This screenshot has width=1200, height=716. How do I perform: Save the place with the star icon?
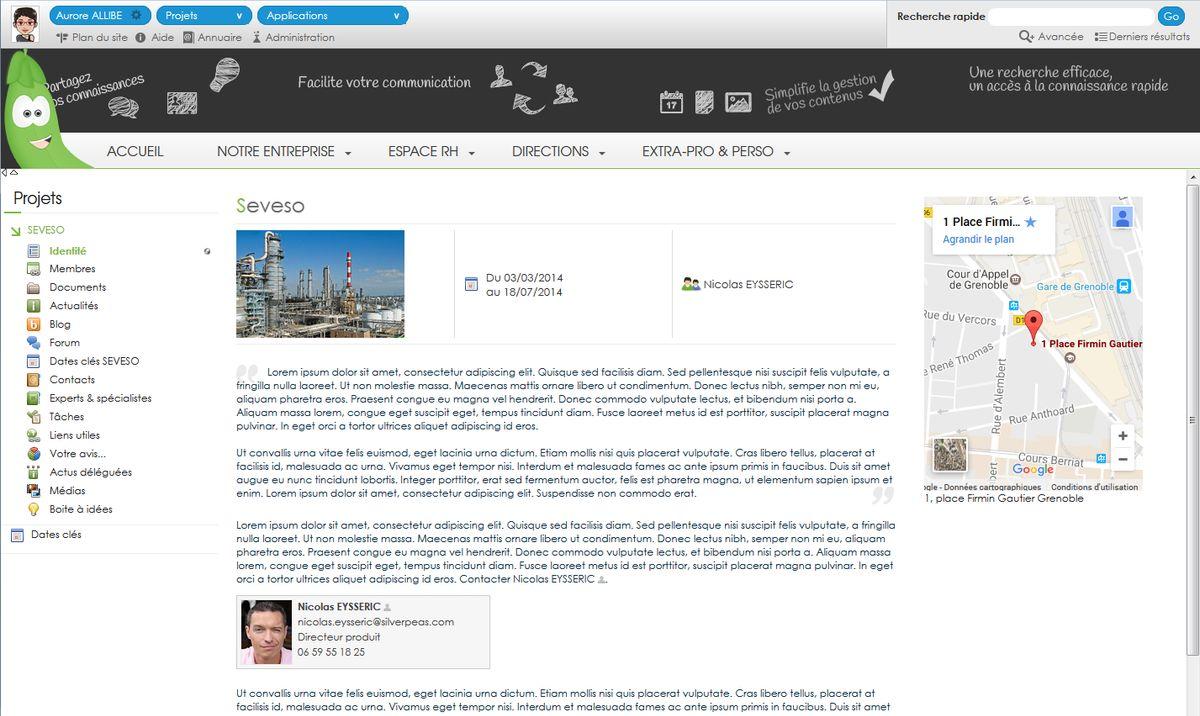click(1031, 222)
